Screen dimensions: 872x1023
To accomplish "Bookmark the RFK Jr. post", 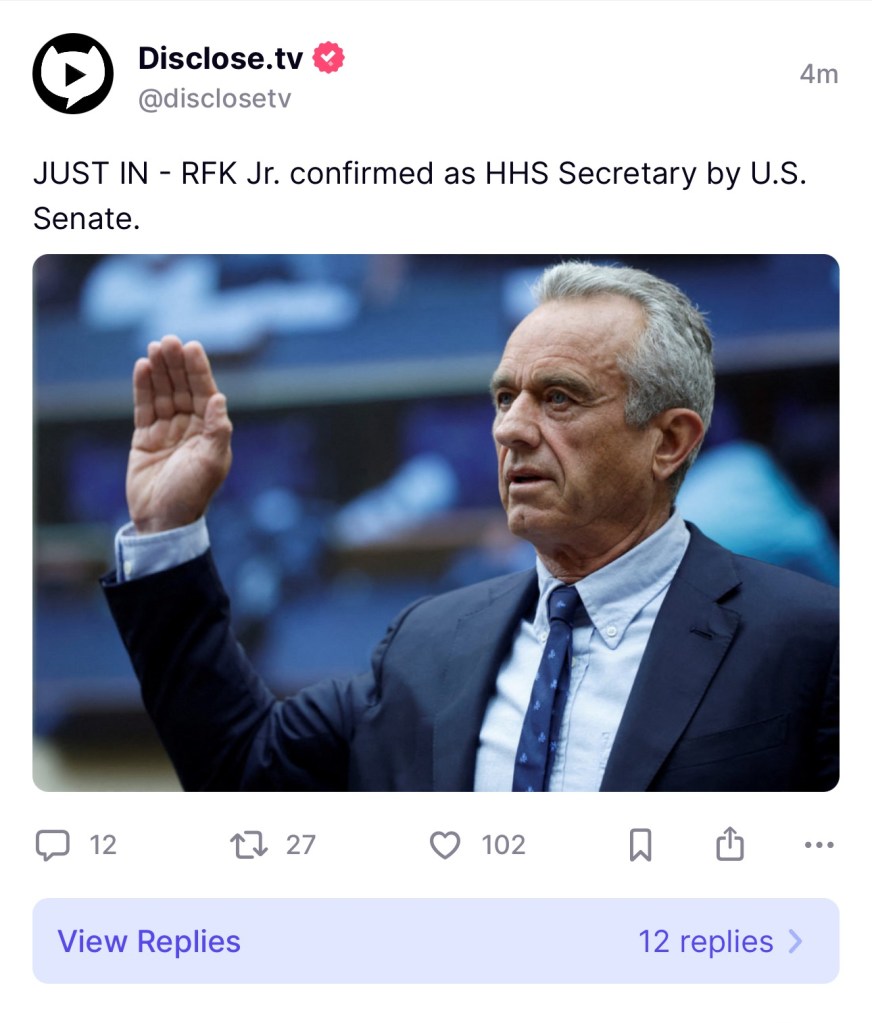I will (x=640, y=846).
